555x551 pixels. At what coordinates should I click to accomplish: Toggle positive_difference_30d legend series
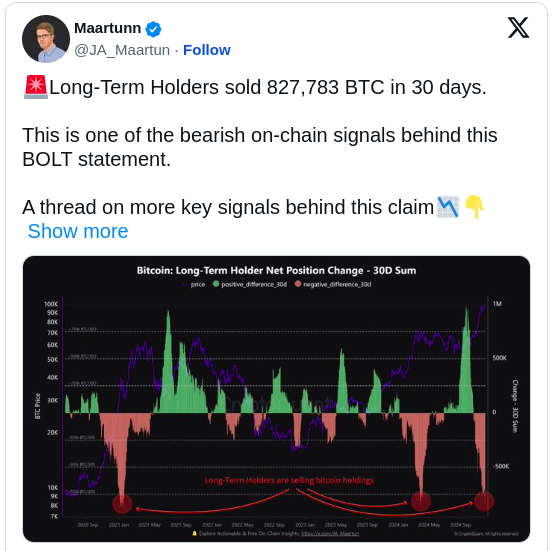[x=250, y=285]
